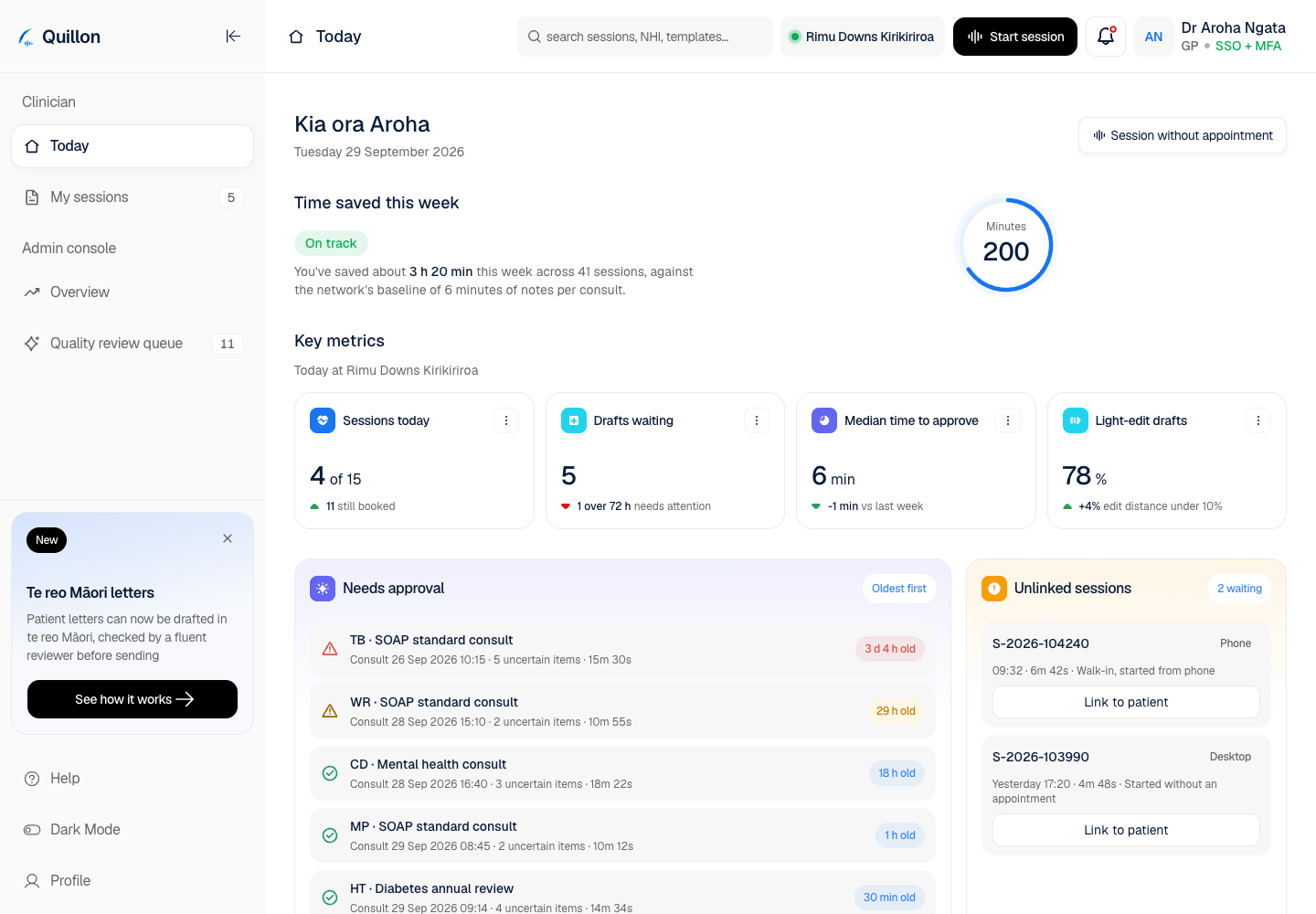Click the Start session button
This screenshot has height=914, width=1316.
(1015, 37)
